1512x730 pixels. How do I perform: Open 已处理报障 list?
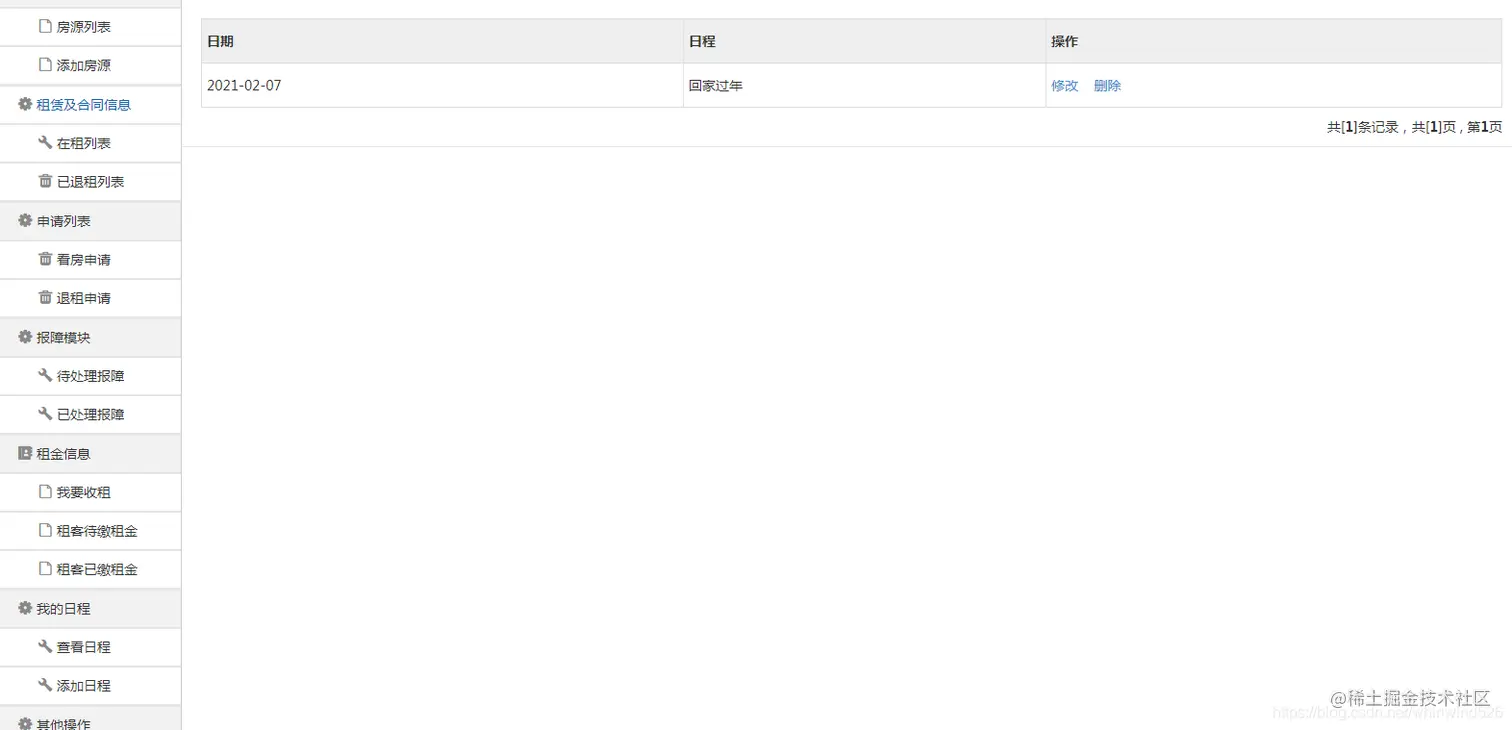[x=90, y=414]
